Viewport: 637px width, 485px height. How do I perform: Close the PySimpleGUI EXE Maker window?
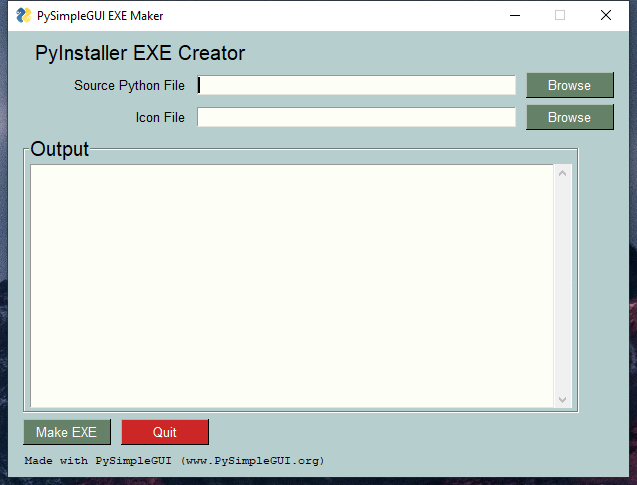click(x=606, y=15)
